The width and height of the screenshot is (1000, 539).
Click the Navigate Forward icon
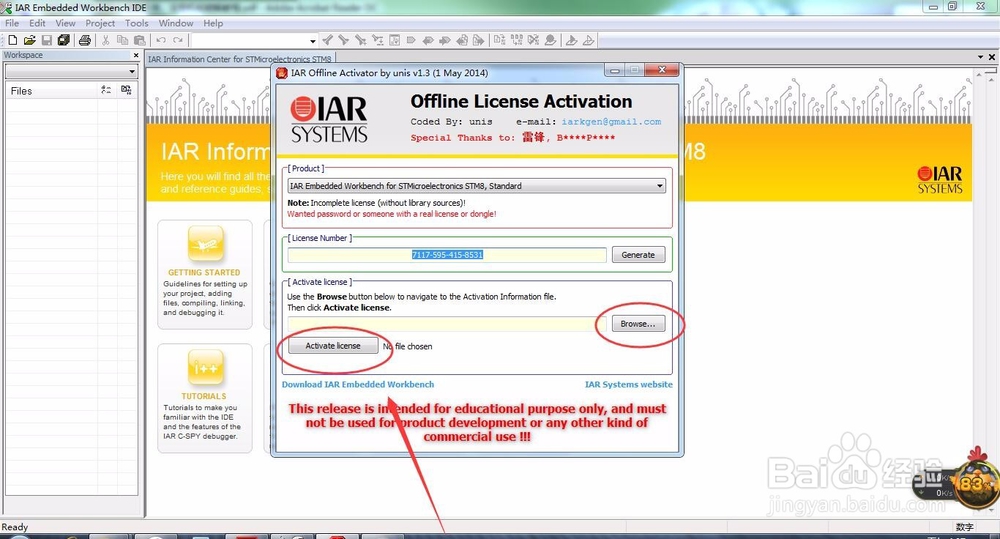pyautogui.click(x=478, y=40)
